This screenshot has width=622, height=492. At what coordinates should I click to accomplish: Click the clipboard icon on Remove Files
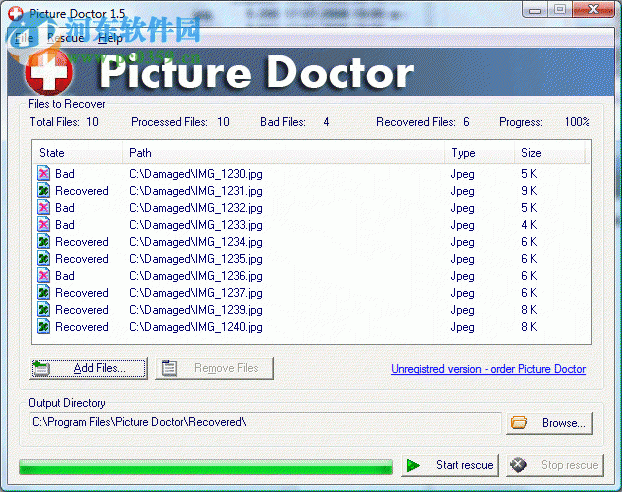(x=169, y=368)
